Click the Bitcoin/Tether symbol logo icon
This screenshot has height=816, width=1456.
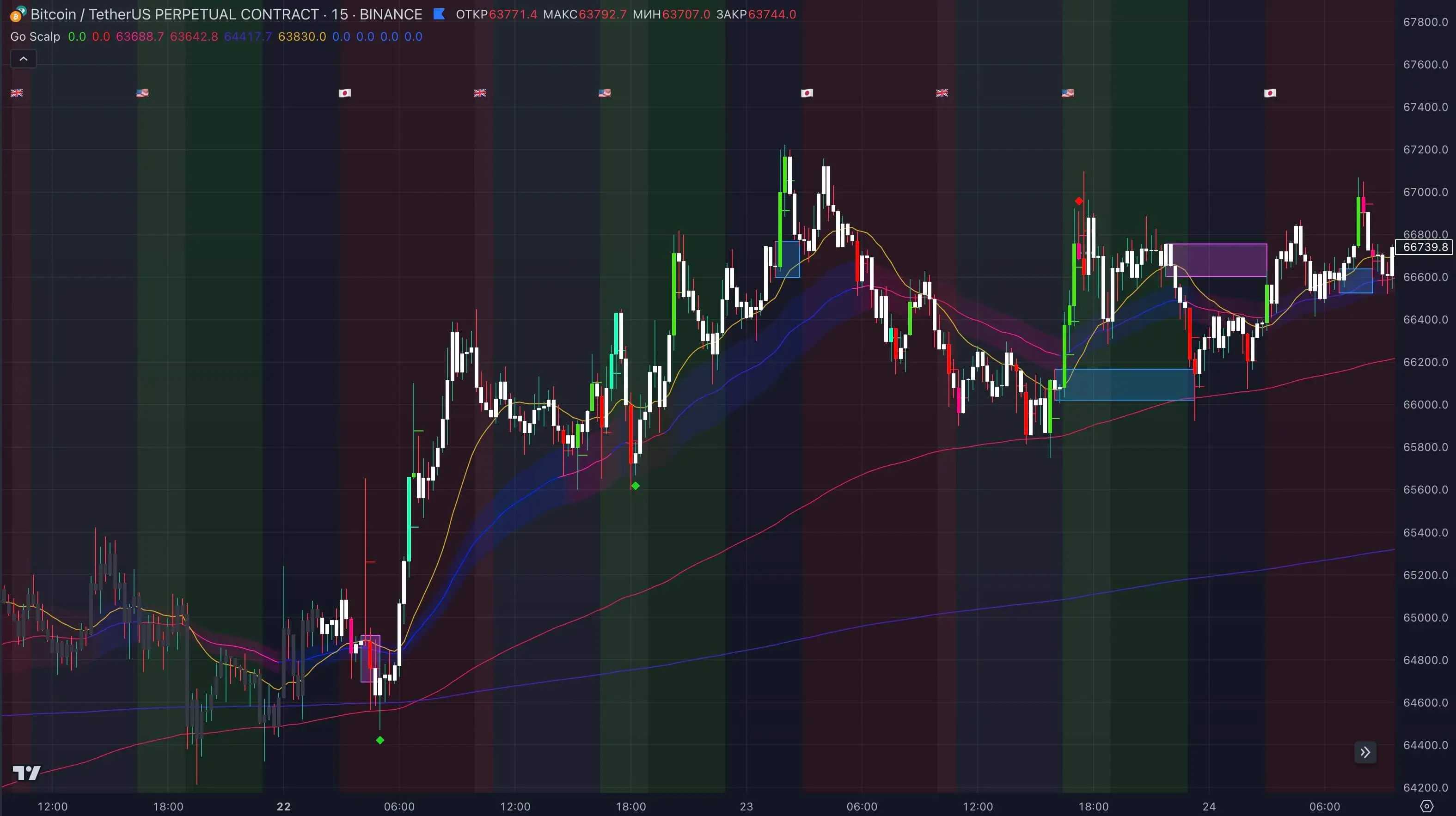pyautogui.click(x=17, y=14)
